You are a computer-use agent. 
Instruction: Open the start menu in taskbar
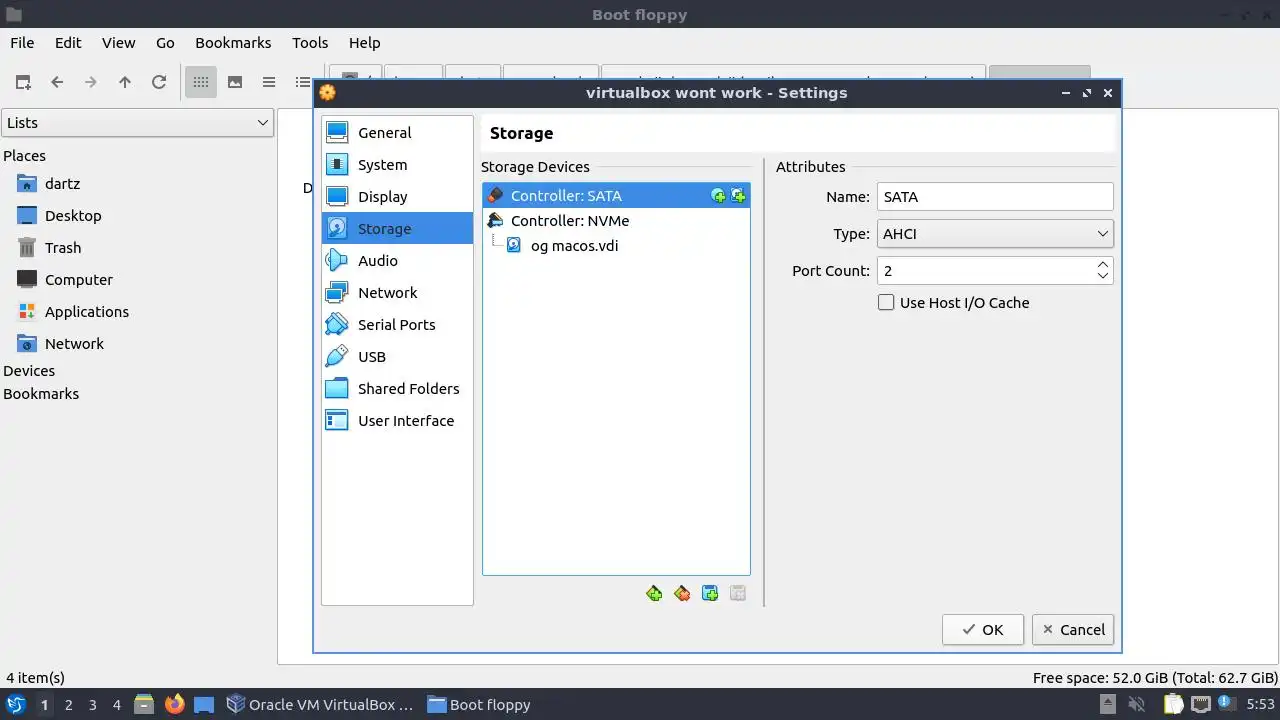pos(16,704)
